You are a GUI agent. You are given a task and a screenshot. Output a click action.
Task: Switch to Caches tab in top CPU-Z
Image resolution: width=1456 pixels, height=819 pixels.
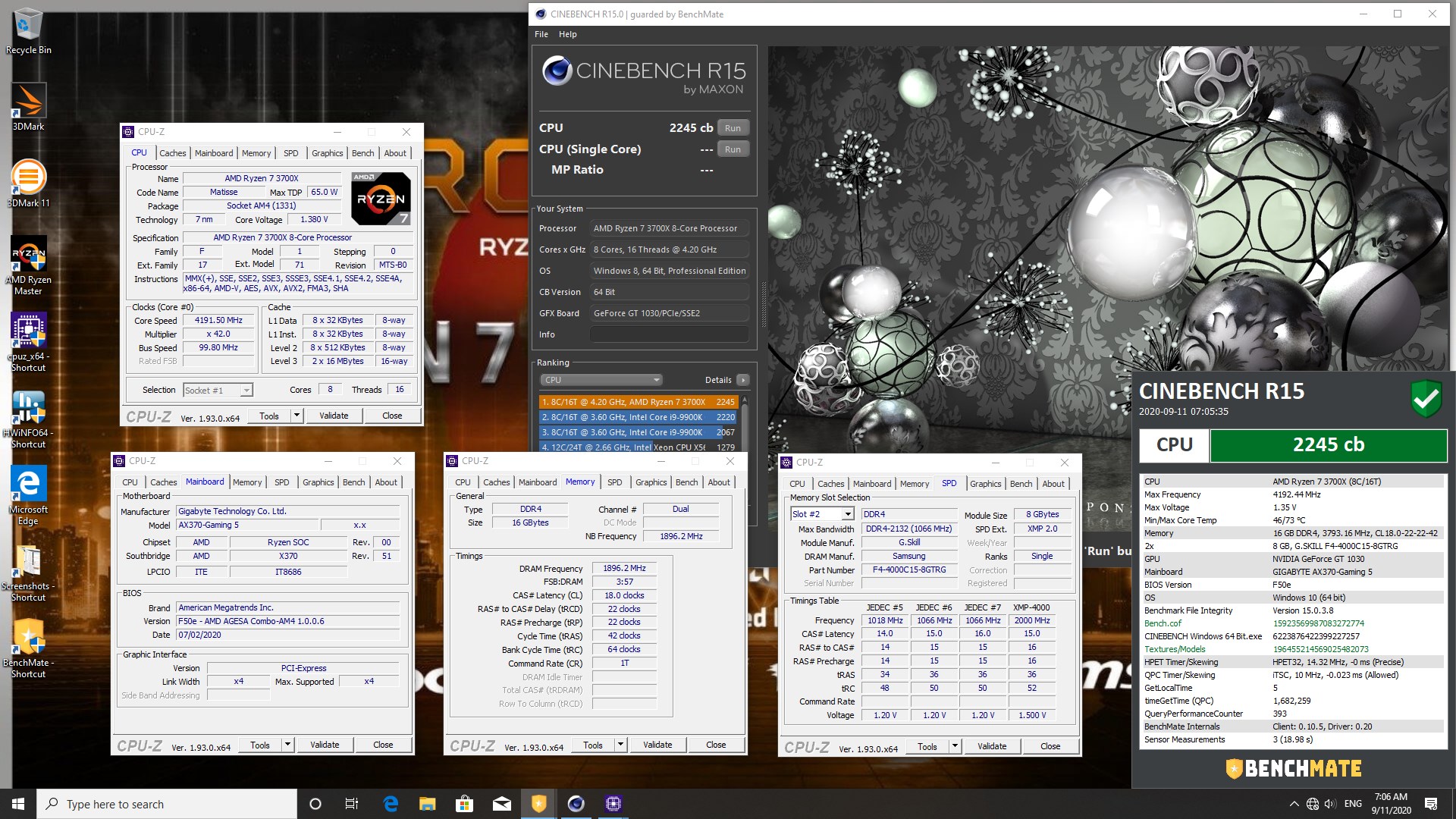[172, 153]
